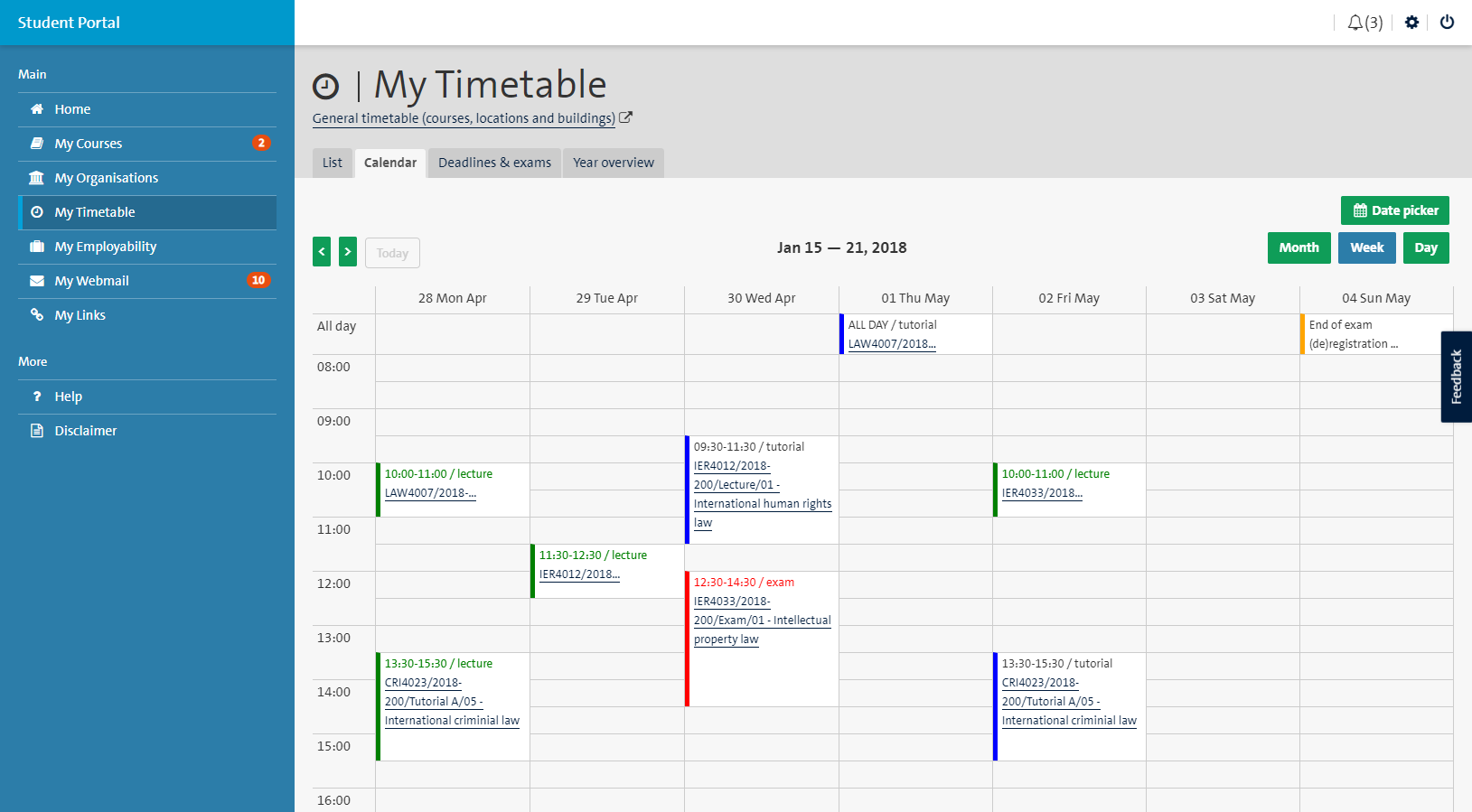Open the Feedback side tab
Image resolution: width=1472 pixels, height=812 pixels.
1456,377
